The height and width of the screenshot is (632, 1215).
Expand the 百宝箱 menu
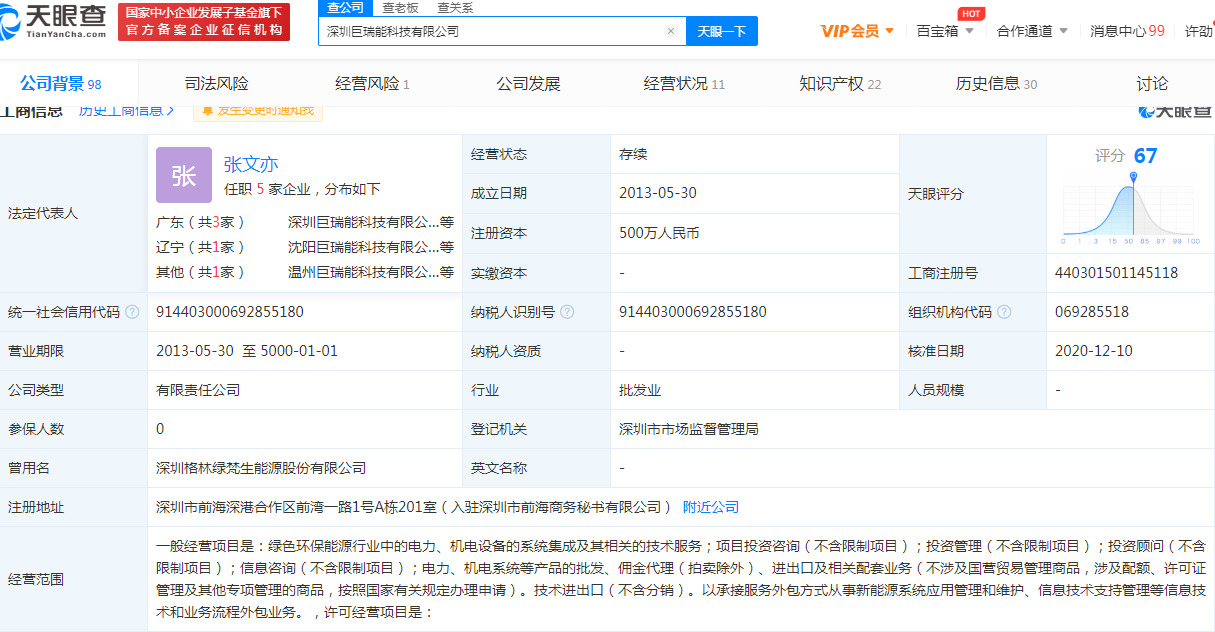(x=944, y=31)
